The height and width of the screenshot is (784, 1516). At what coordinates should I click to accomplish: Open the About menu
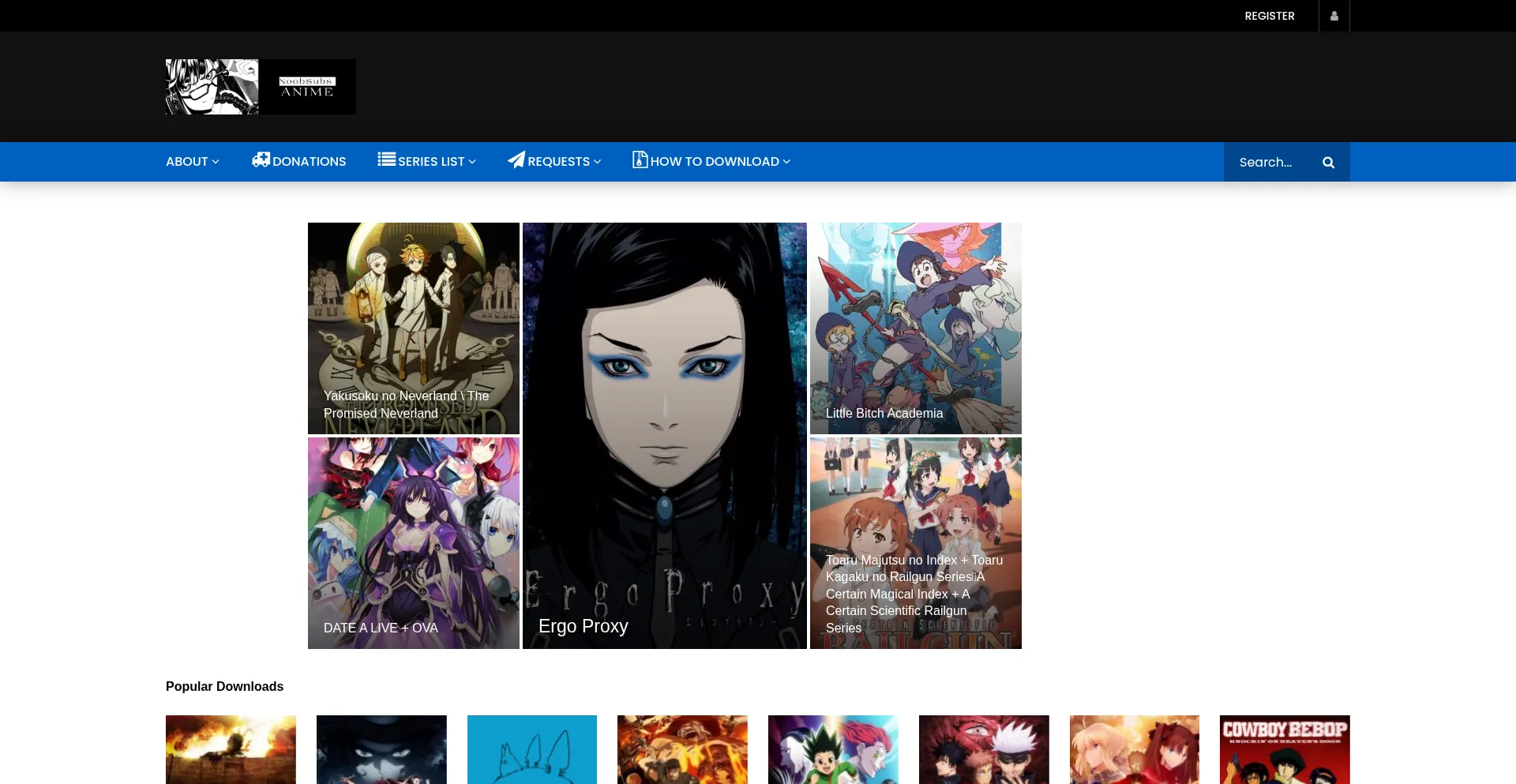(x=186, y=162)
